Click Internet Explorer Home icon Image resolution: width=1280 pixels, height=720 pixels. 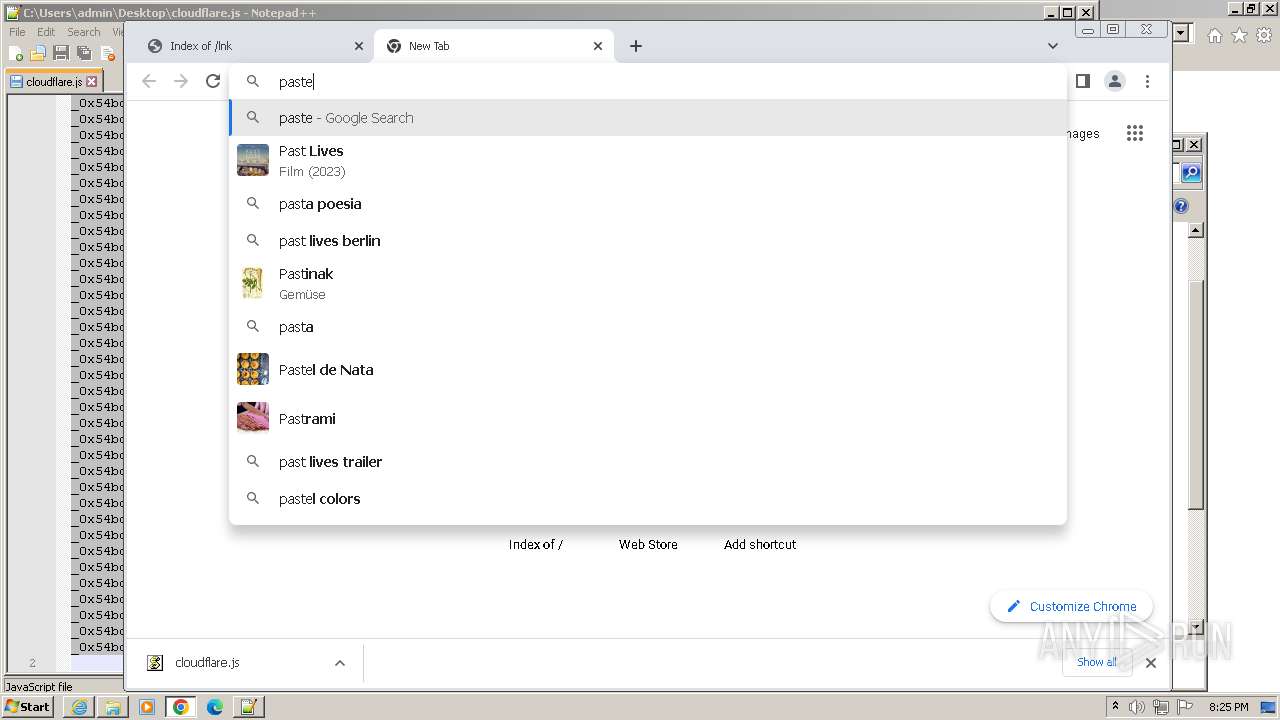pyautogui.click(x=1215, y=35)
